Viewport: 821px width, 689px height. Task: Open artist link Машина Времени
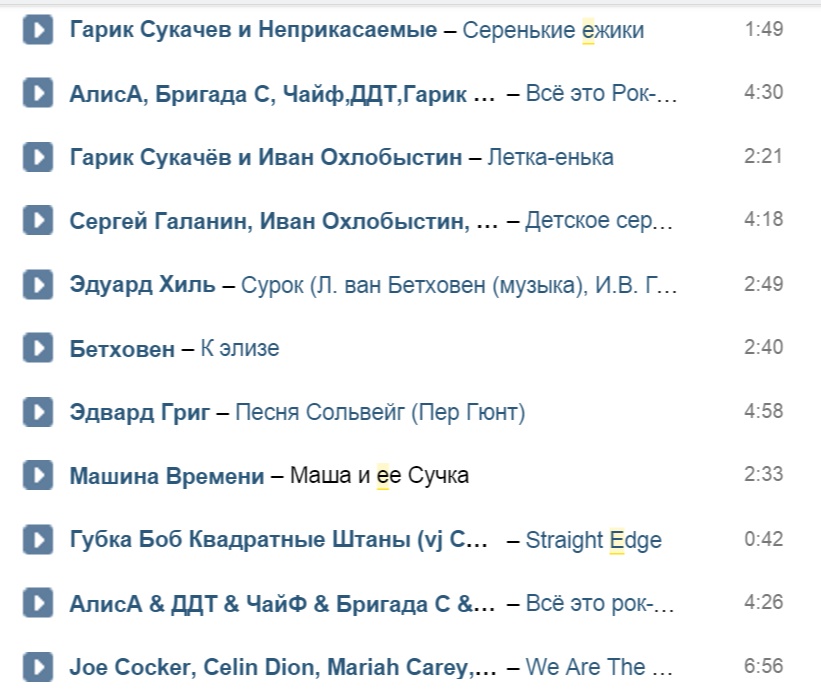point(167,476)
